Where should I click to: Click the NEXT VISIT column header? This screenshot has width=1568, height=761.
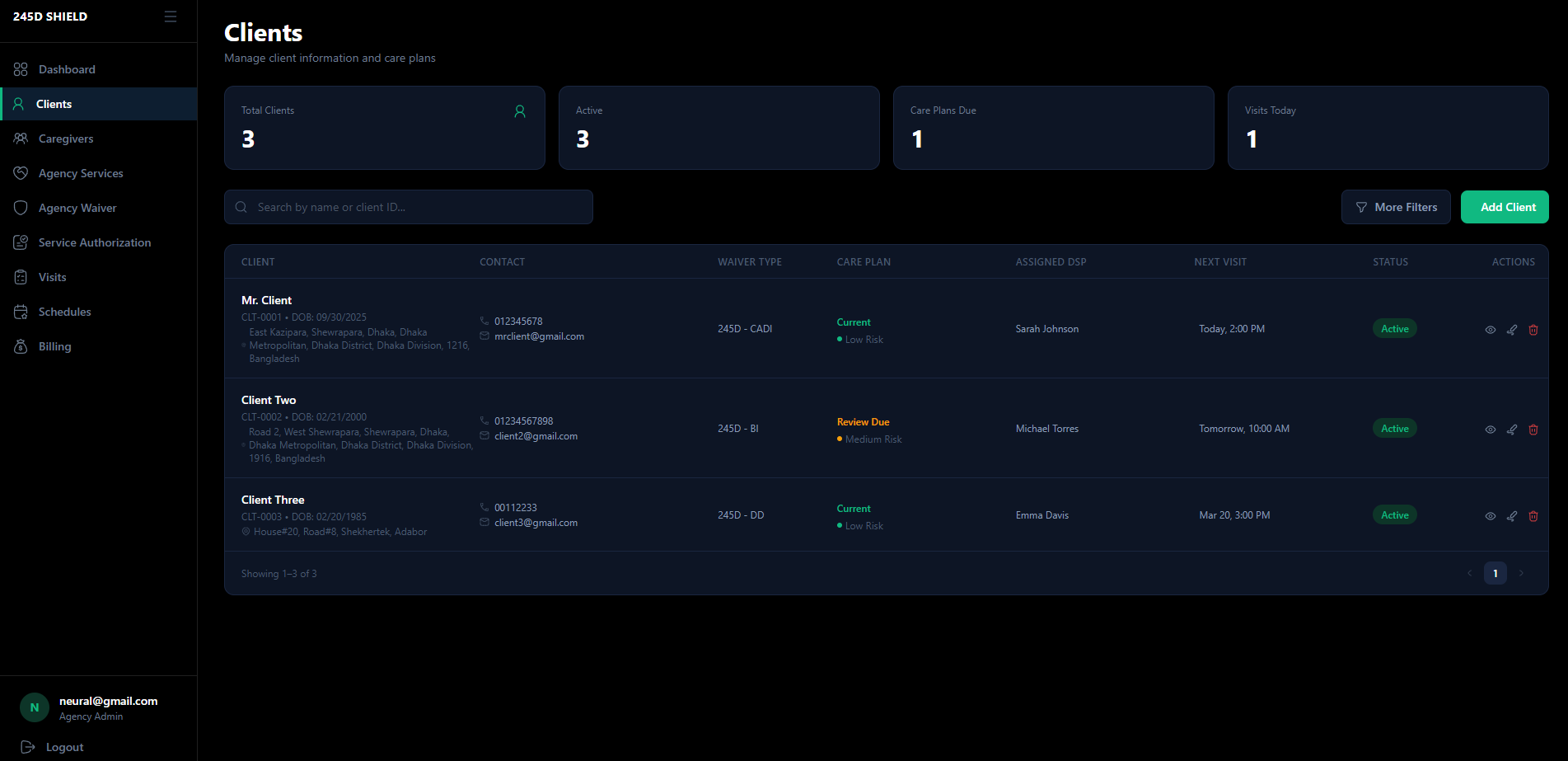1220,262
